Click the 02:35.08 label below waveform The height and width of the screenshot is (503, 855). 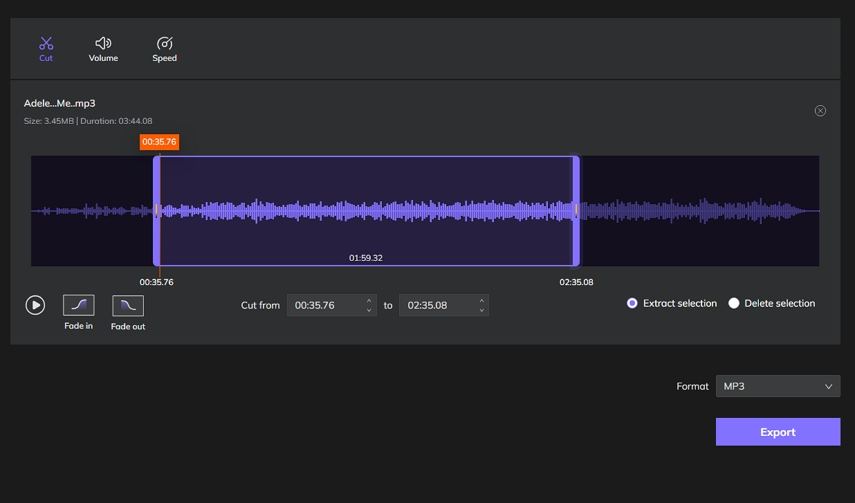pos(576,282)
